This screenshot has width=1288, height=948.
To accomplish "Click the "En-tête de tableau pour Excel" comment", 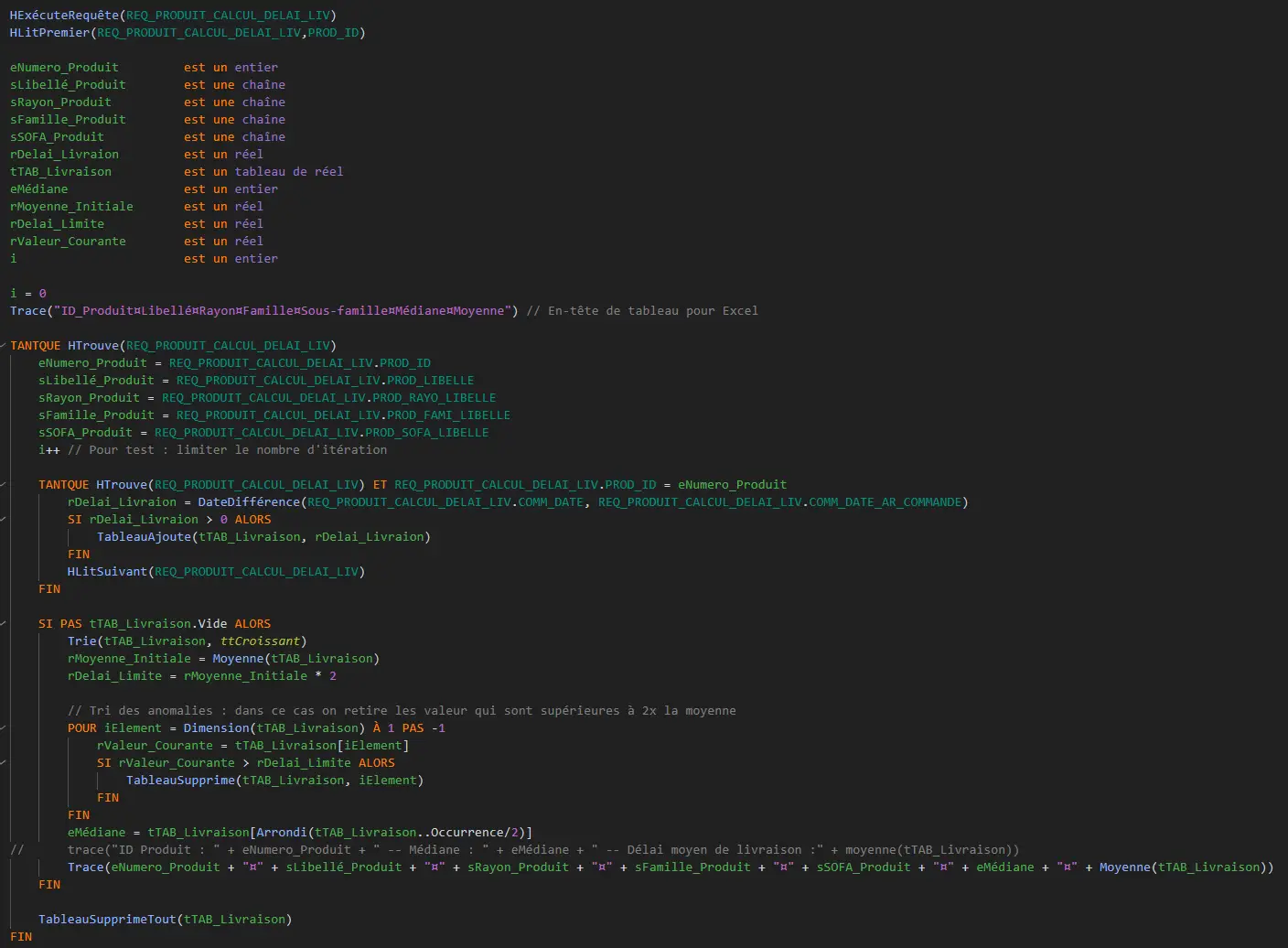I will coord(652,310).
